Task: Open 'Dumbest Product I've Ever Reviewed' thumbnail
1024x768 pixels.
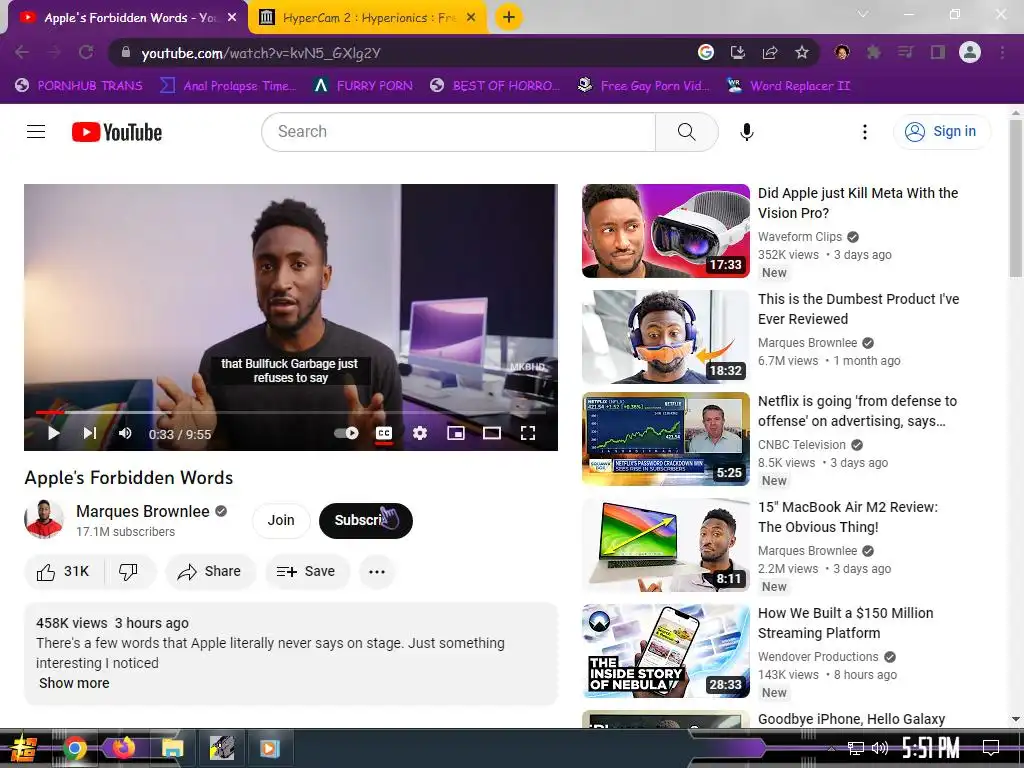Action: coord(665,336)
